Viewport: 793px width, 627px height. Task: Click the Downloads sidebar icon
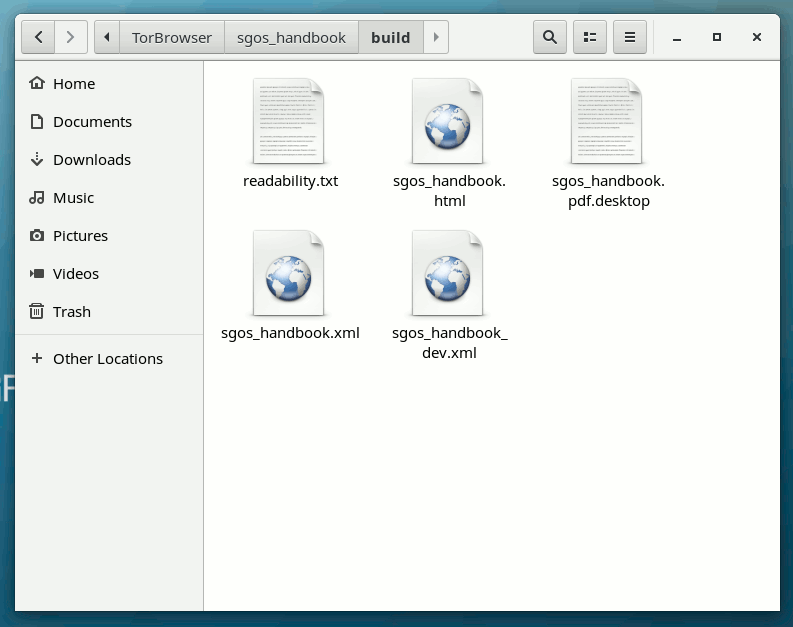[x=37, y=160]
